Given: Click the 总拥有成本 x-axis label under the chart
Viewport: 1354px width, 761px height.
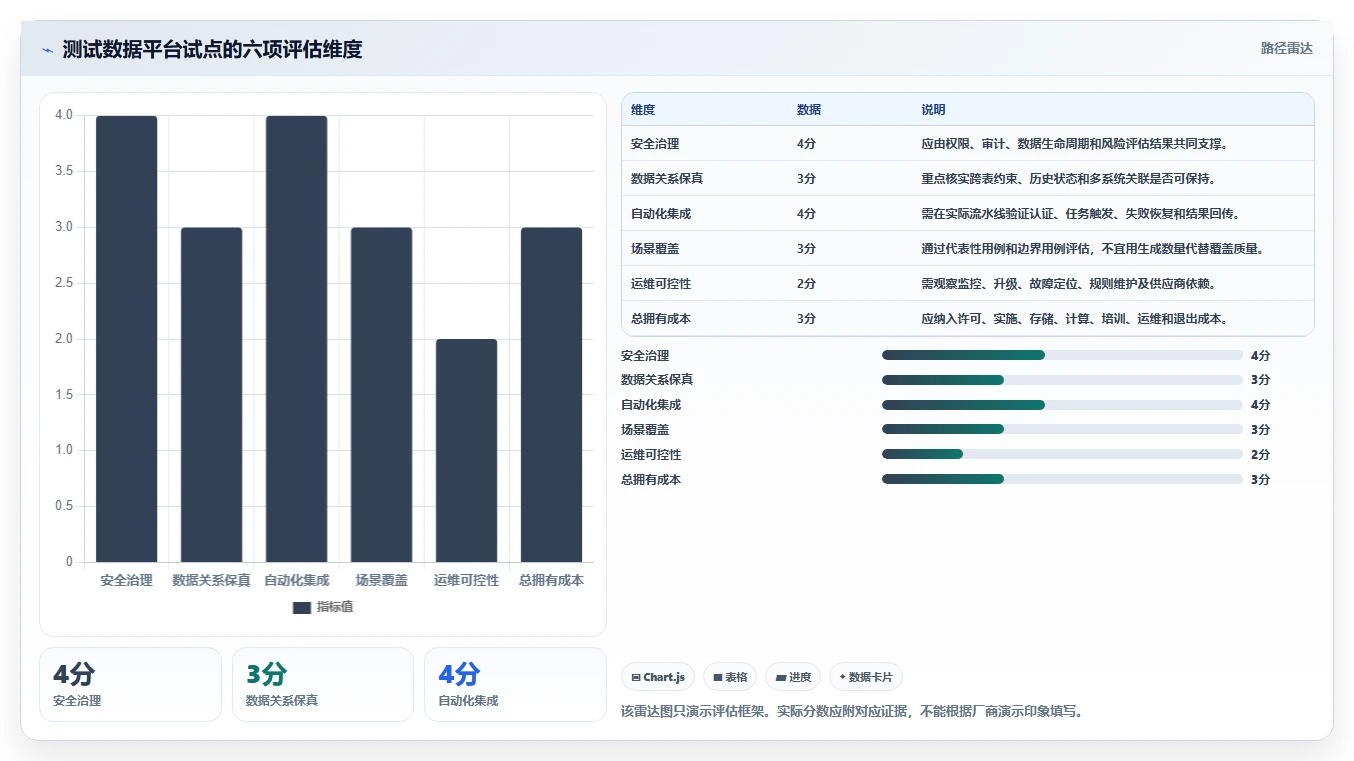Looking at the screenshot, I should click(x=551, y=580).
